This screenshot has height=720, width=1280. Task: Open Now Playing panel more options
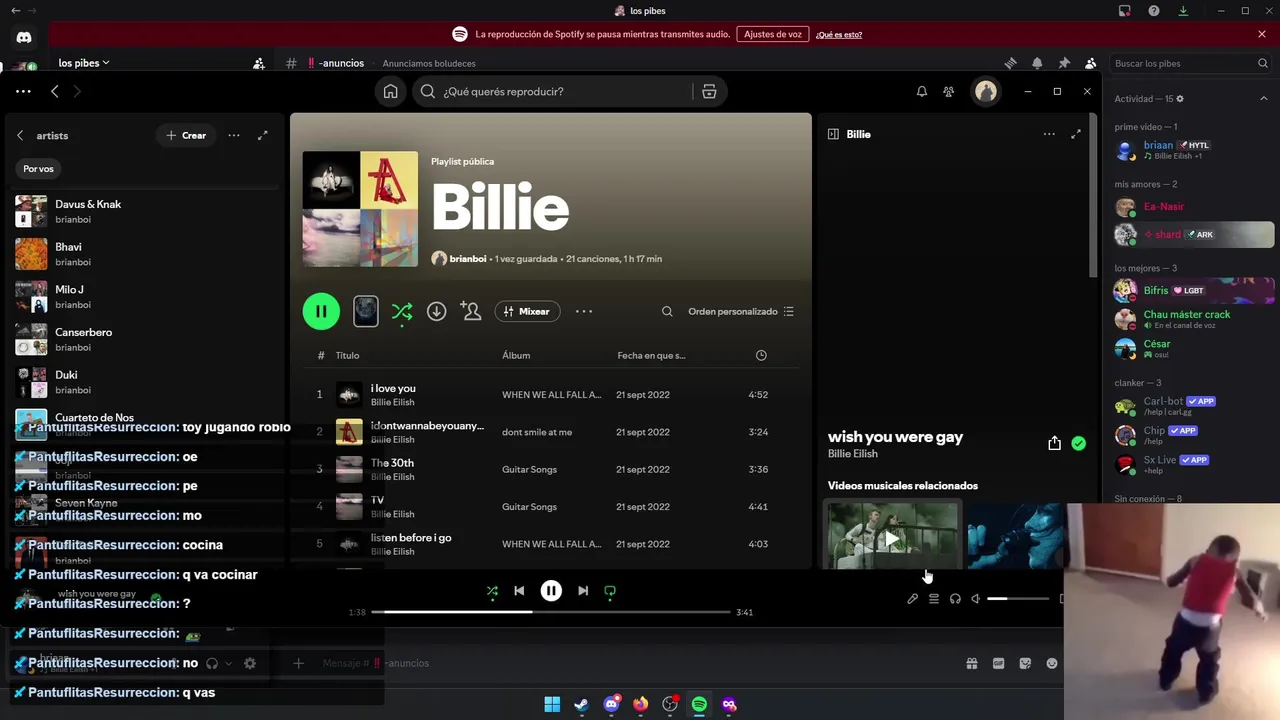pos(1049,134)
